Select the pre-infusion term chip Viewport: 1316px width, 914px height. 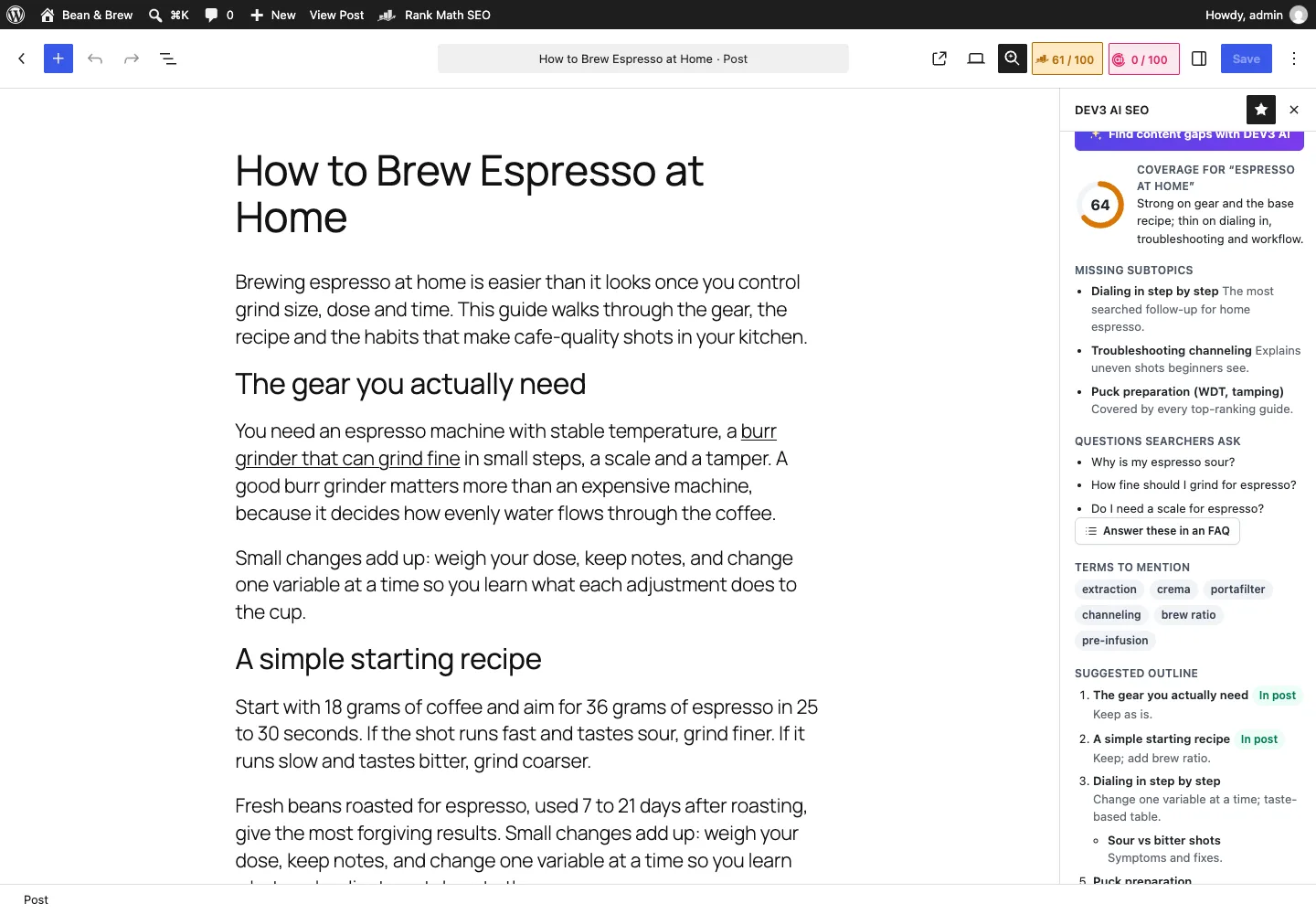[x=1115, y=641]
